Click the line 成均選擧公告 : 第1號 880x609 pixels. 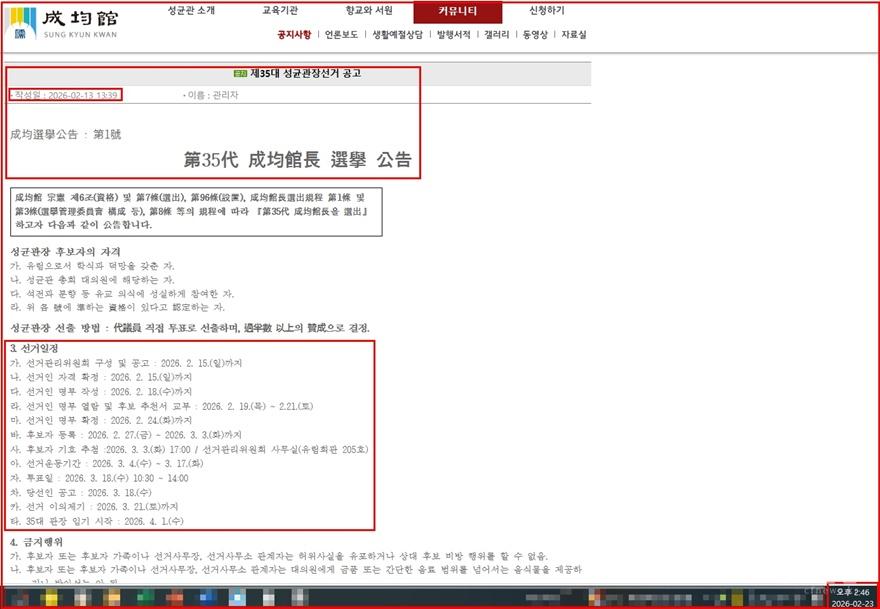point(66,135)
